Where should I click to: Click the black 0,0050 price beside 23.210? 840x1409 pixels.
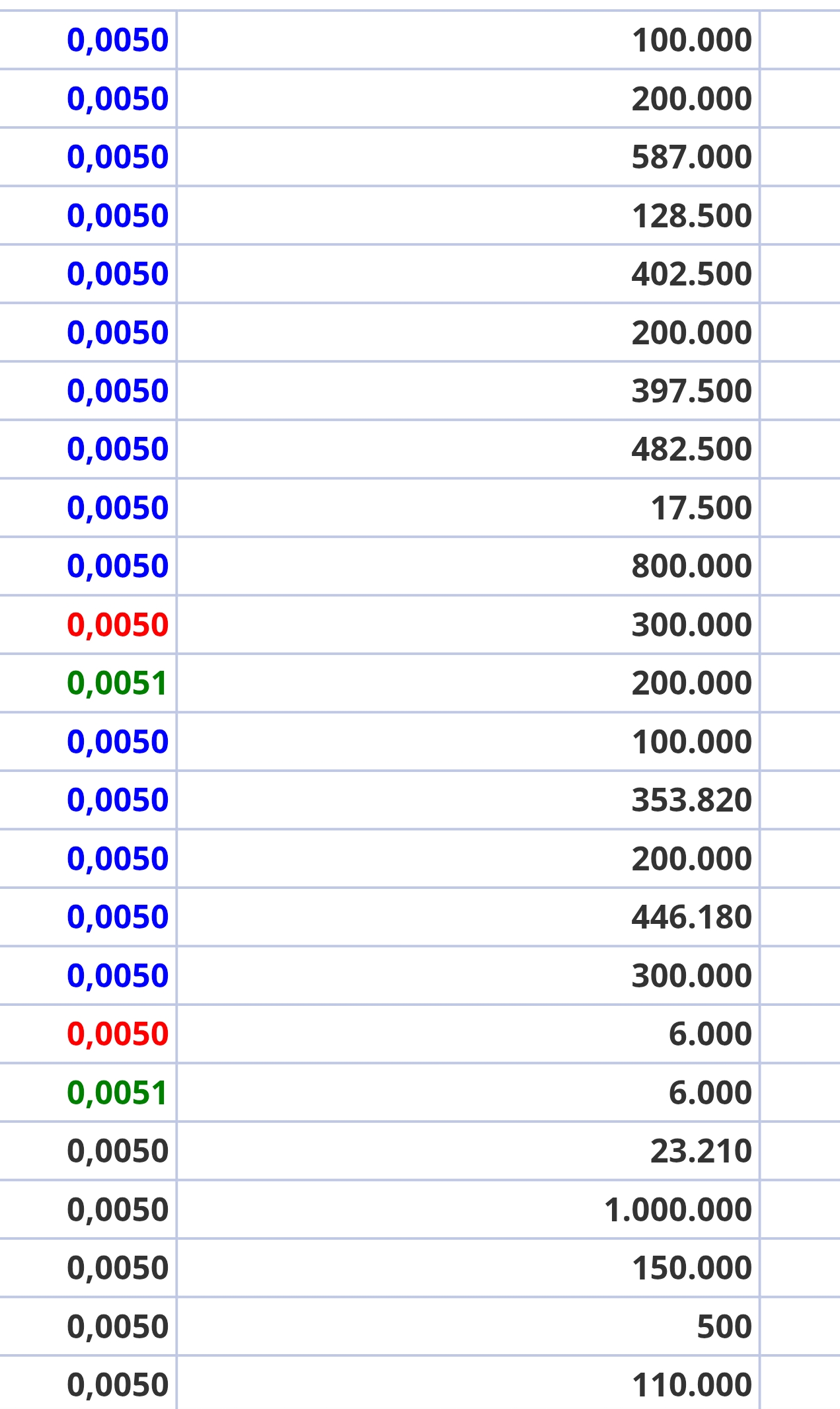tap(118, 1151)
